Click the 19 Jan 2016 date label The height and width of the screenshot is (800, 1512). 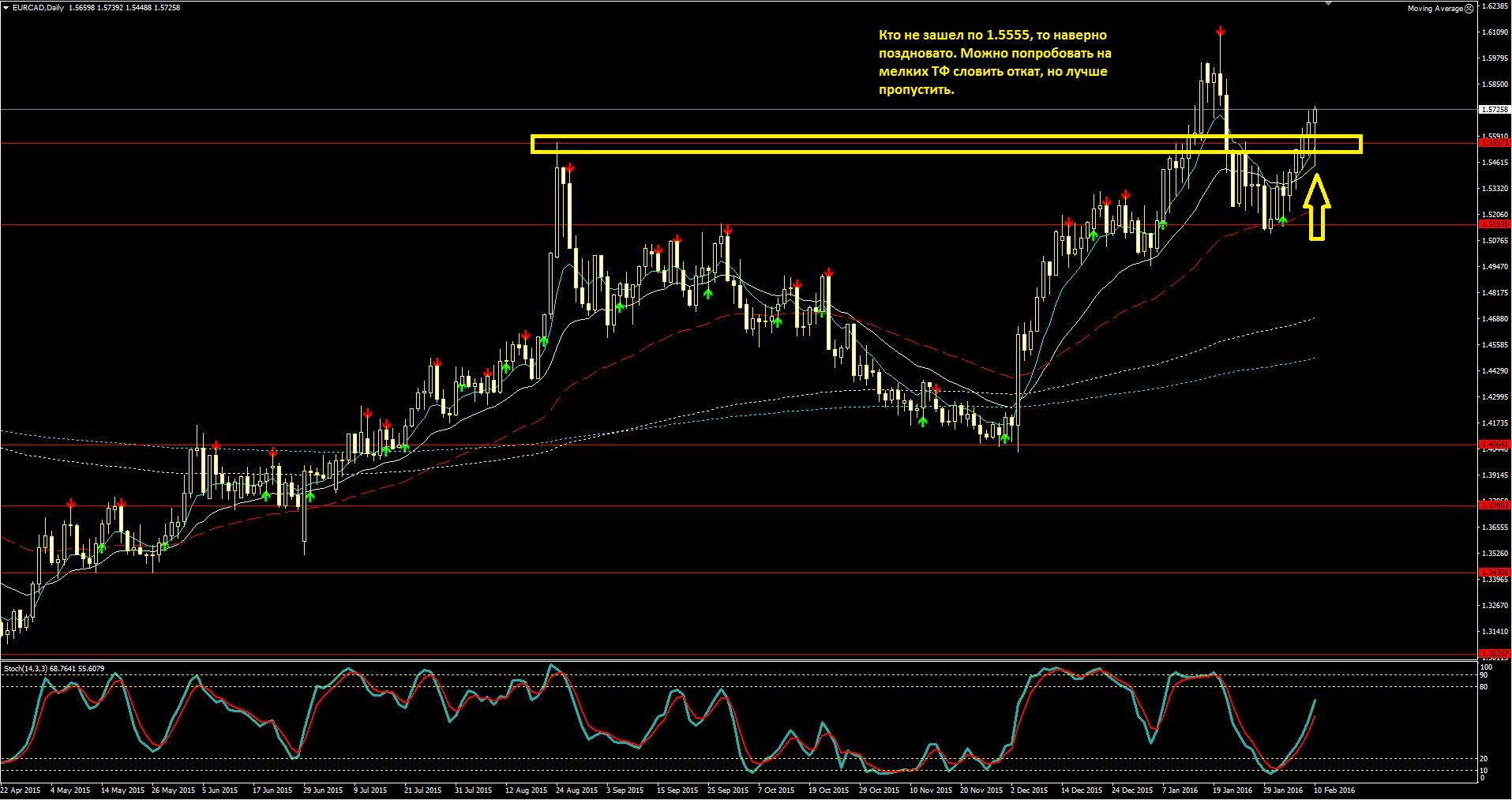coord(1232,790)
